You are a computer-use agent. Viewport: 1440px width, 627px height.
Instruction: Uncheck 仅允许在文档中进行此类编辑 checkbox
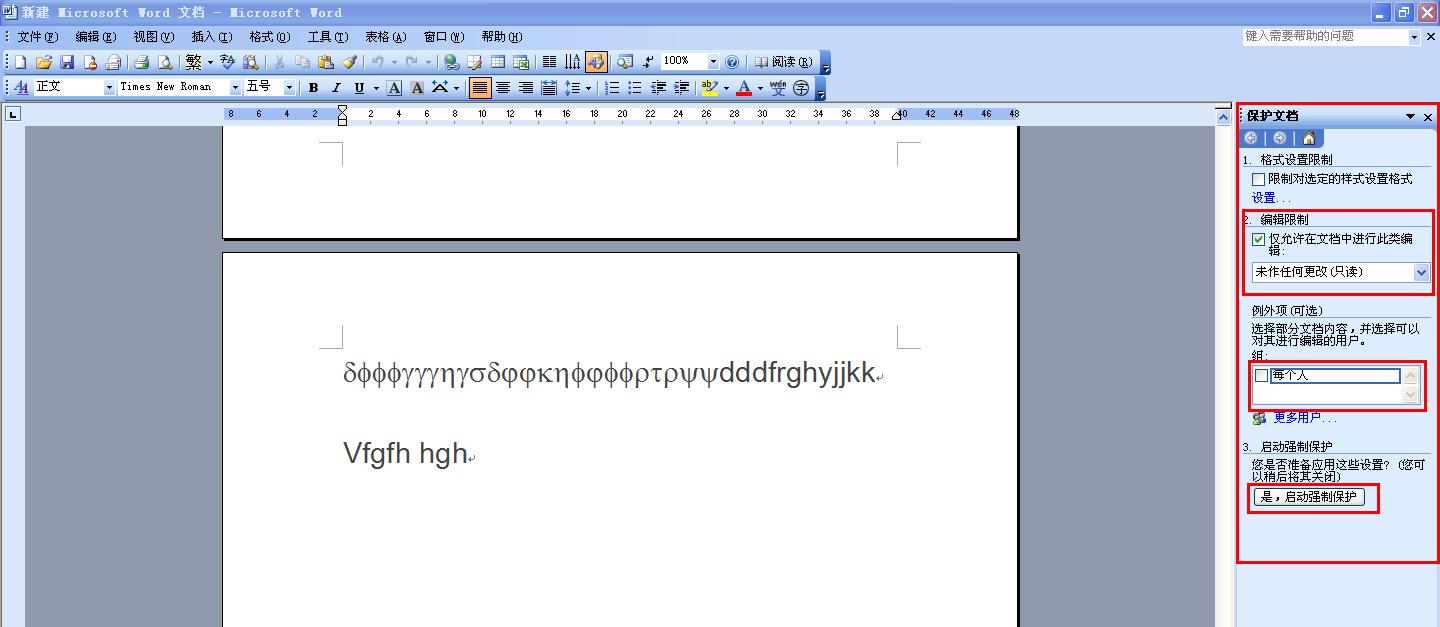(x=1259, y=239)
